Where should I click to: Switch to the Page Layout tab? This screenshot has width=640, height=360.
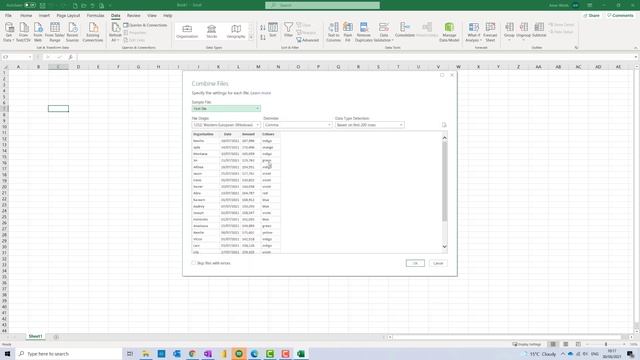coord(68,16)
